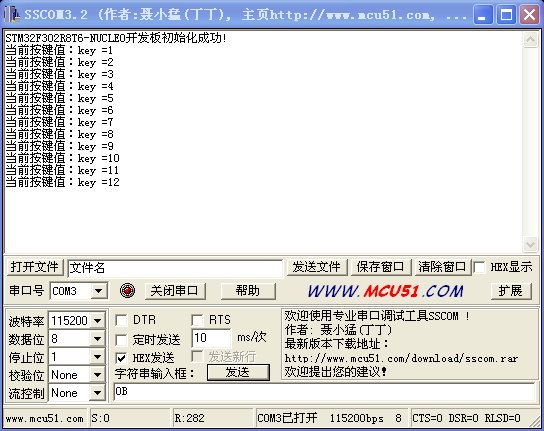The image size is (544, 431).
Task: Click the line reading key =6
Action: (59, 110)
